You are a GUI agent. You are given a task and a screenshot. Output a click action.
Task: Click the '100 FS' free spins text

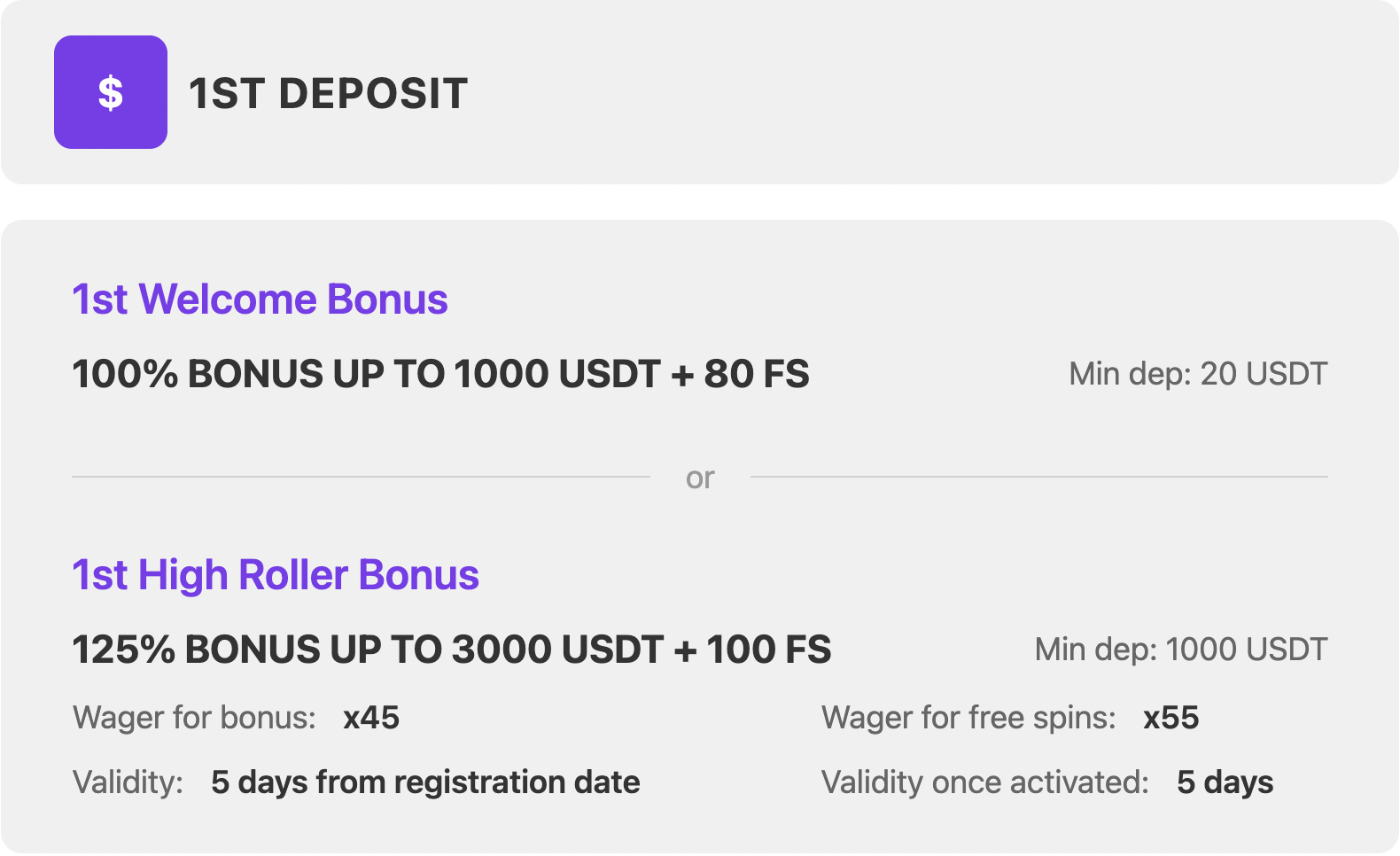[769, 650]
